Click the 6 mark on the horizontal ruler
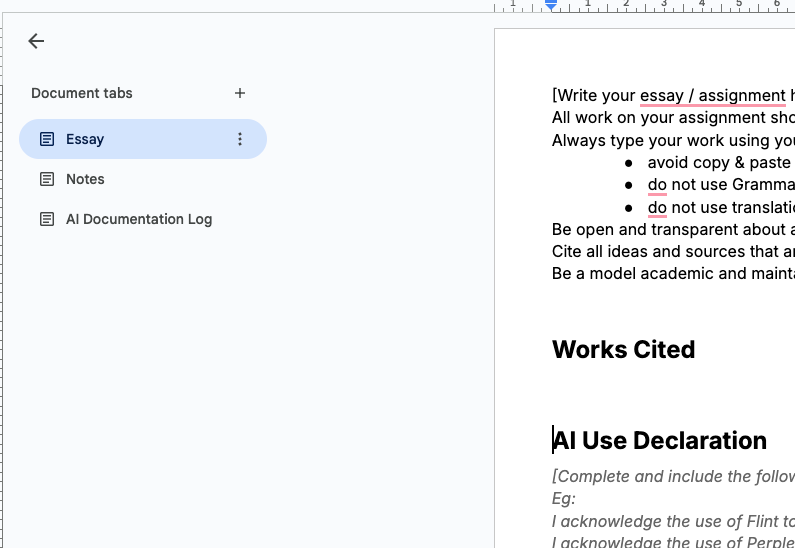This screenshot has height=548, width=795. [776, 5]
